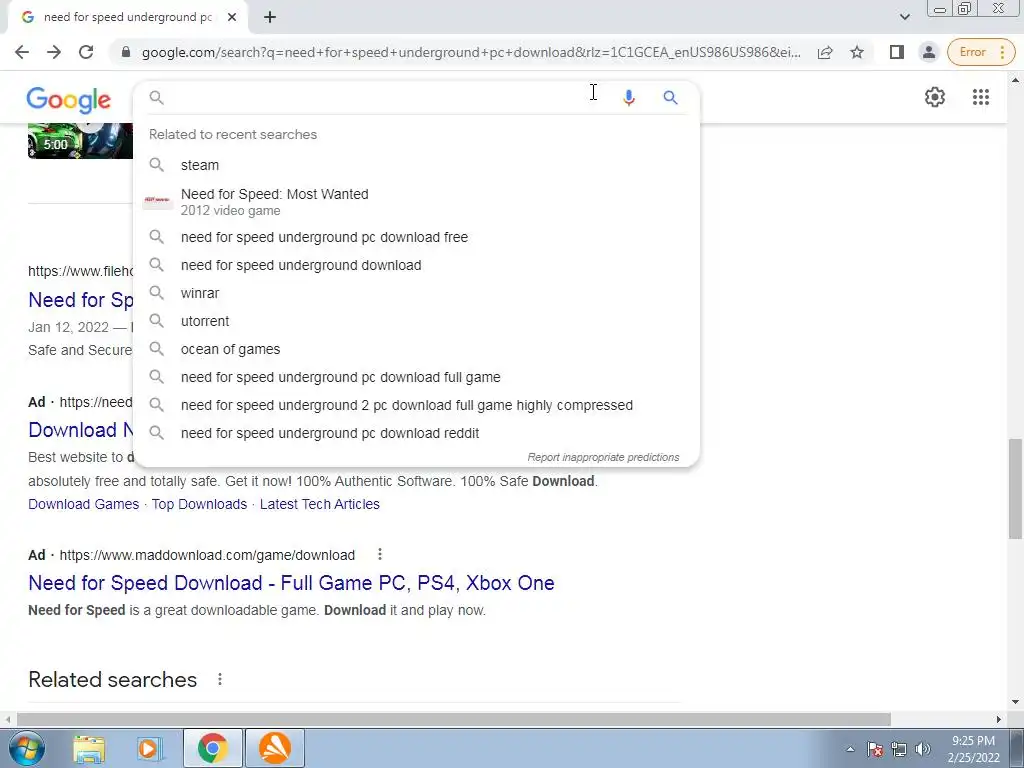Open the tab search dropdown arrow
The height and width of the screenshot is (768, 1024).
[904, 17]
